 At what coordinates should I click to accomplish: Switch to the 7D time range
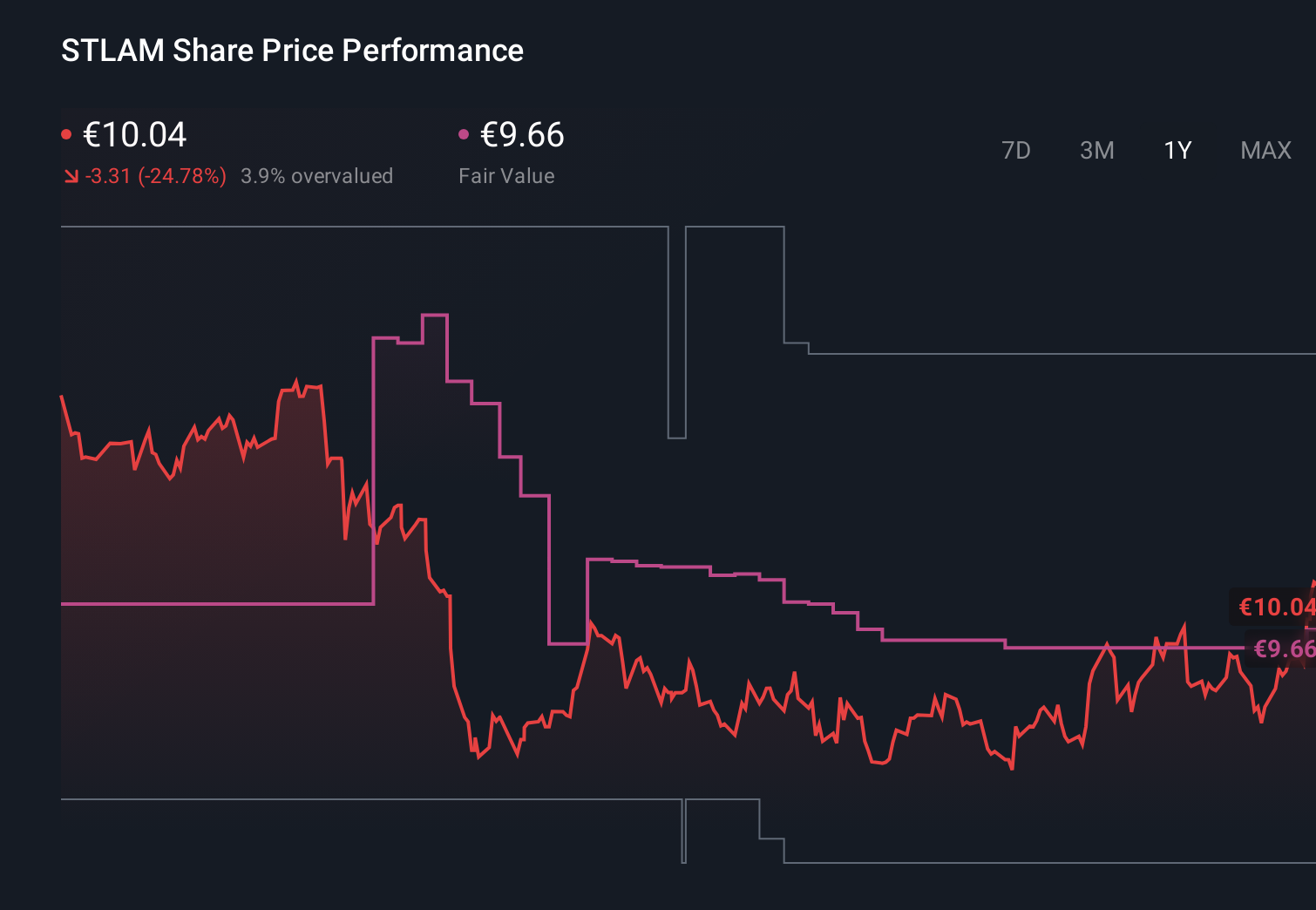[x=1016, y=150]
